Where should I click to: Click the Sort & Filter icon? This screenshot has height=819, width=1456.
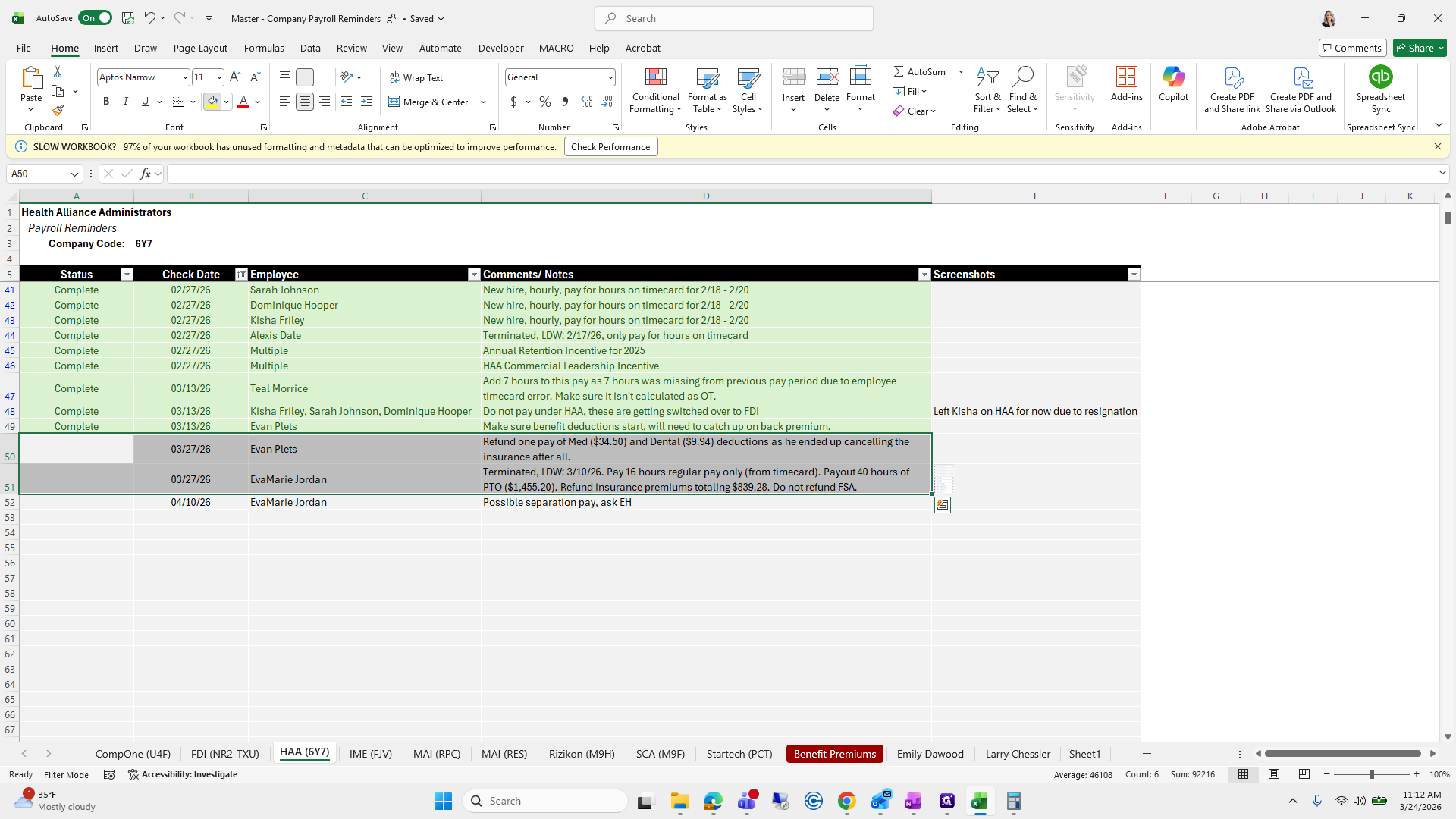(987, 77)
